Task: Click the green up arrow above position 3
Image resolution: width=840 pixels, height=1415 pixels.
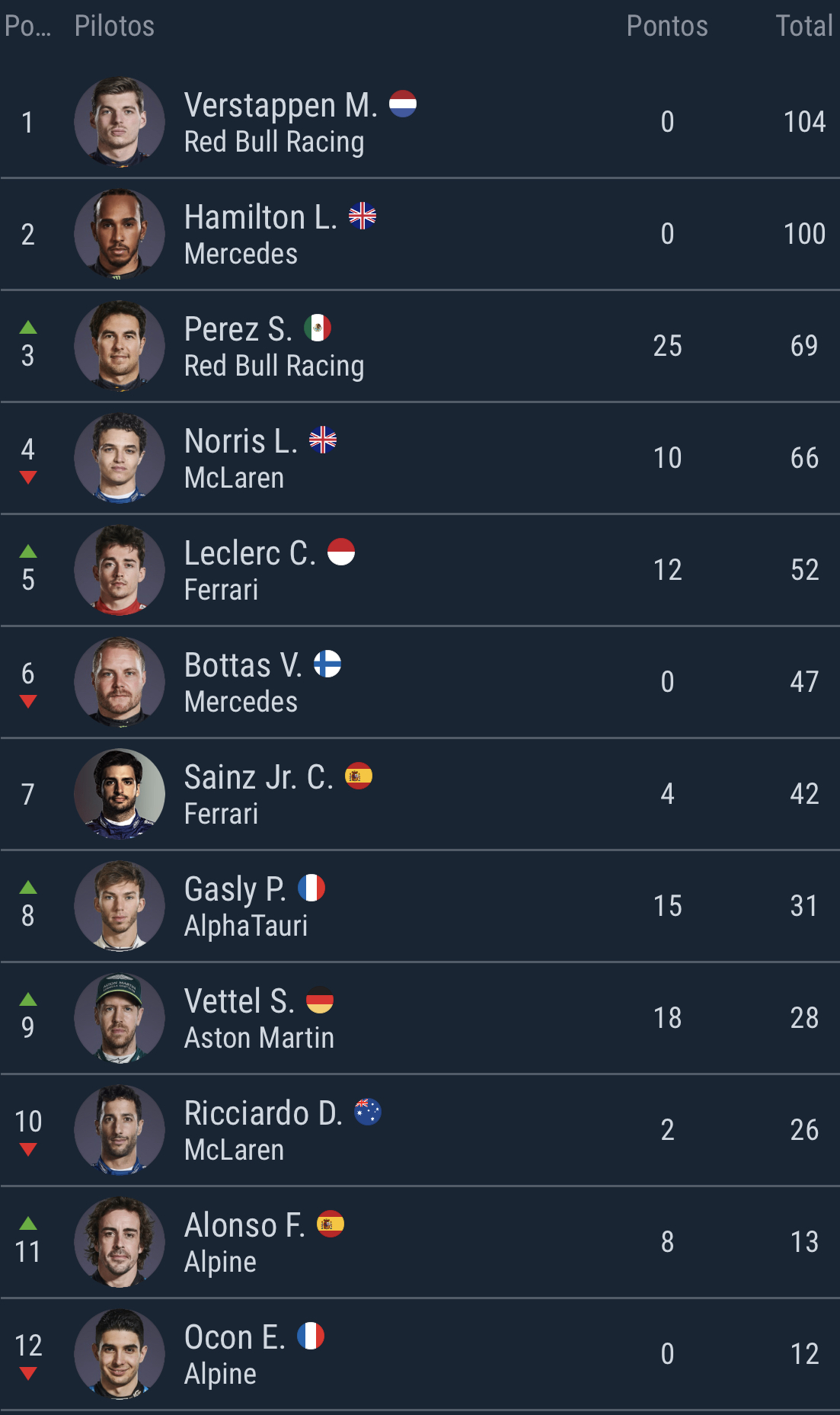Action: [x=28, y=328]
